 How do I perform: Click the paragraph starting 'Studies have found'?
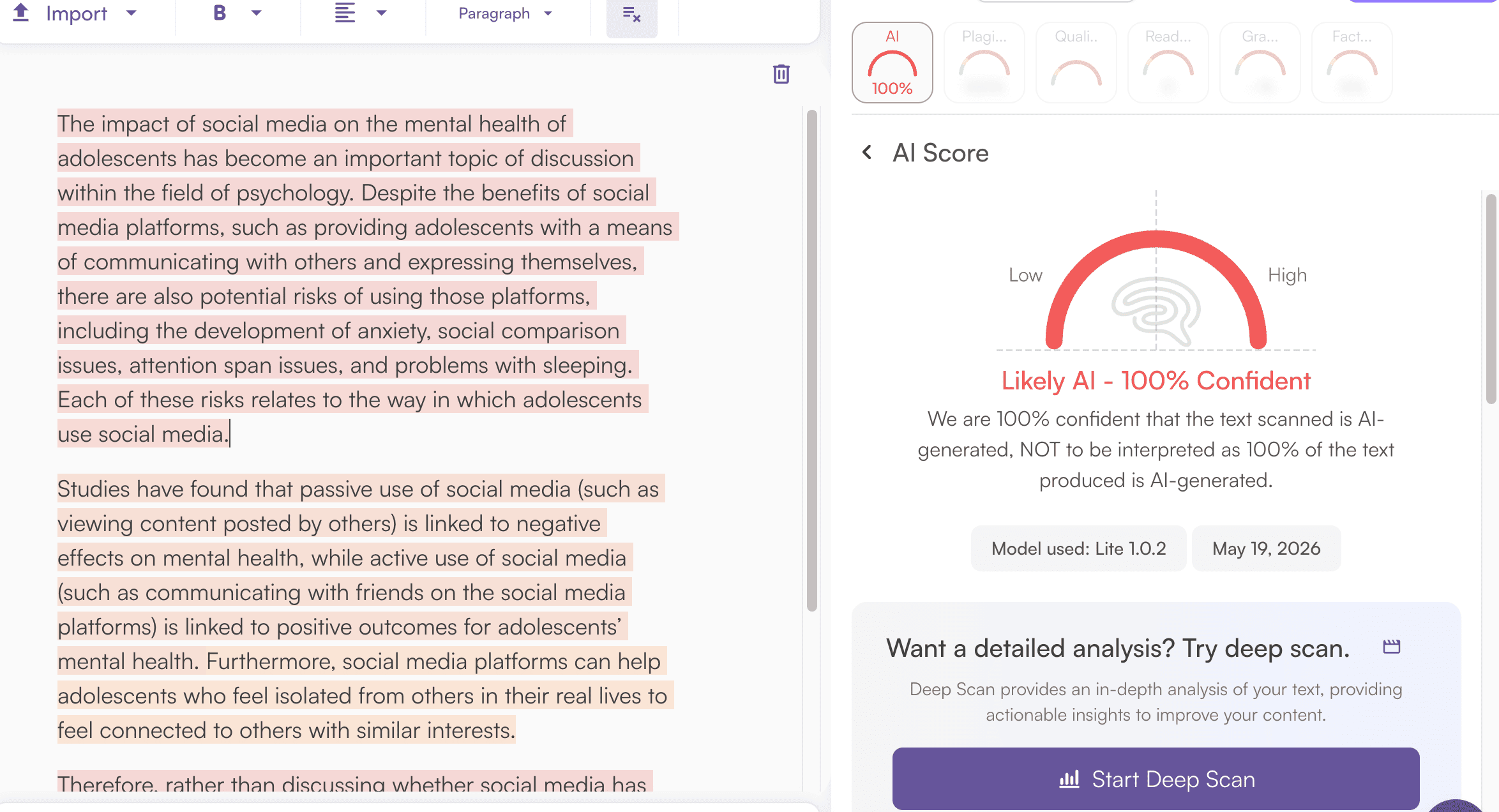[365, 610]
